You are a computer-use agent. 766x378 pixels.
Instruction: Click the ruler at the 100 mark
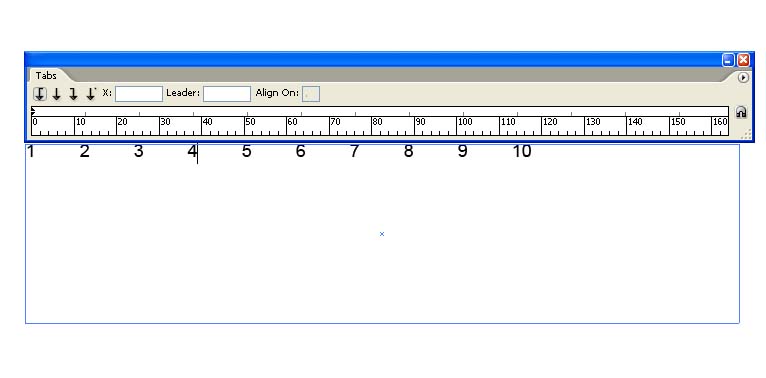[465, 122]
